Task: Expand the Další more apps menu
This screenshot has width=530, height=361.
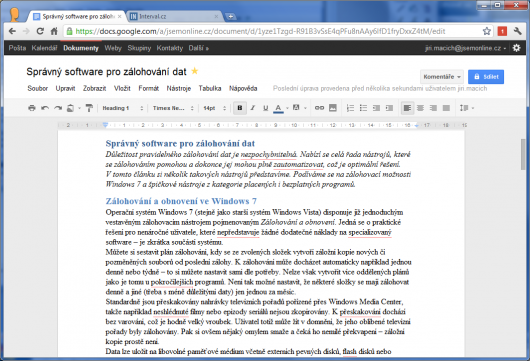Action: pyautogui.click(x=198, y=48)
